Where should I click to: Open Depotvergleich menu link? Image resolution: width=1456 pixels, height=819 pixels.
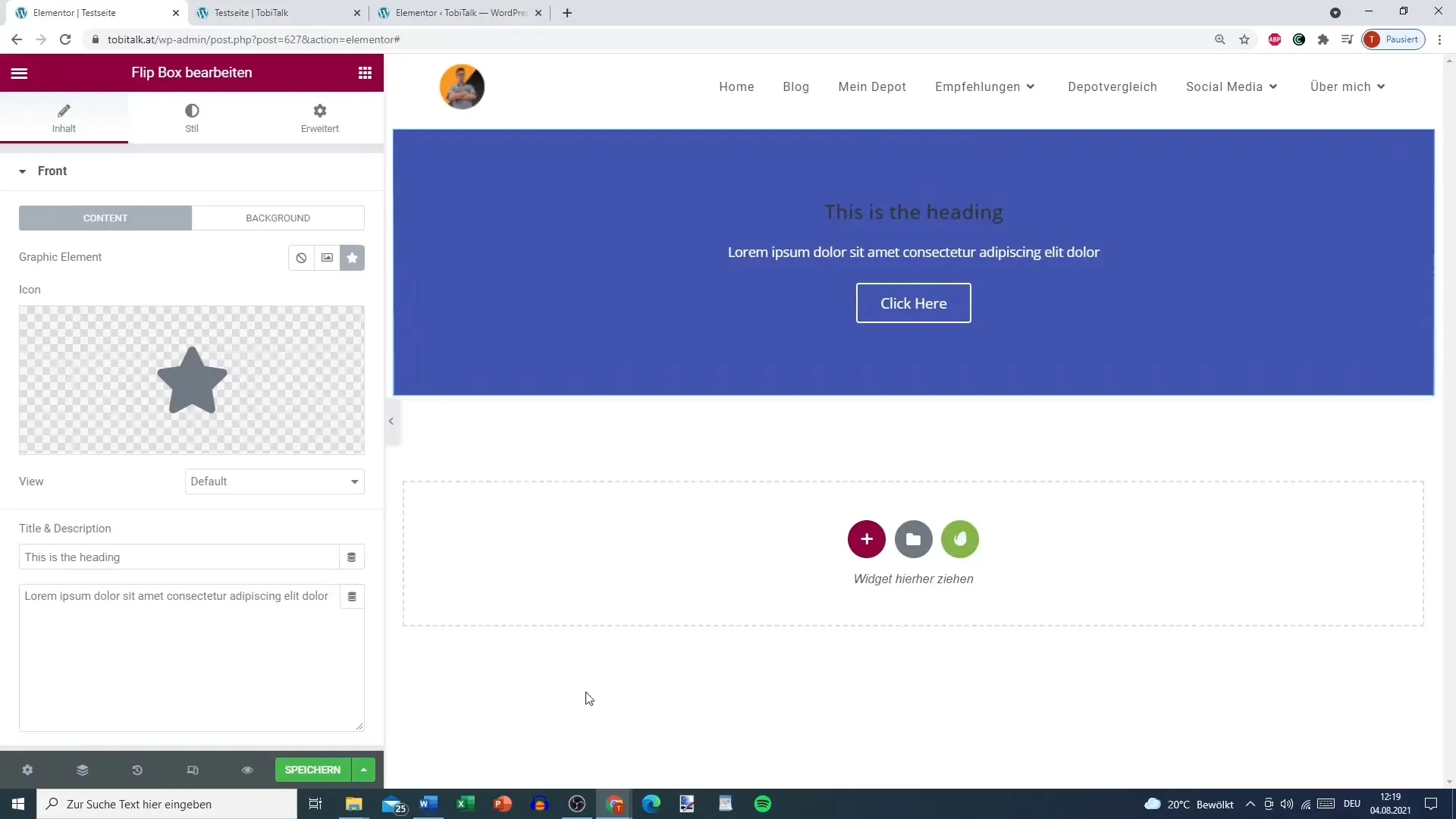(1112, 86)
